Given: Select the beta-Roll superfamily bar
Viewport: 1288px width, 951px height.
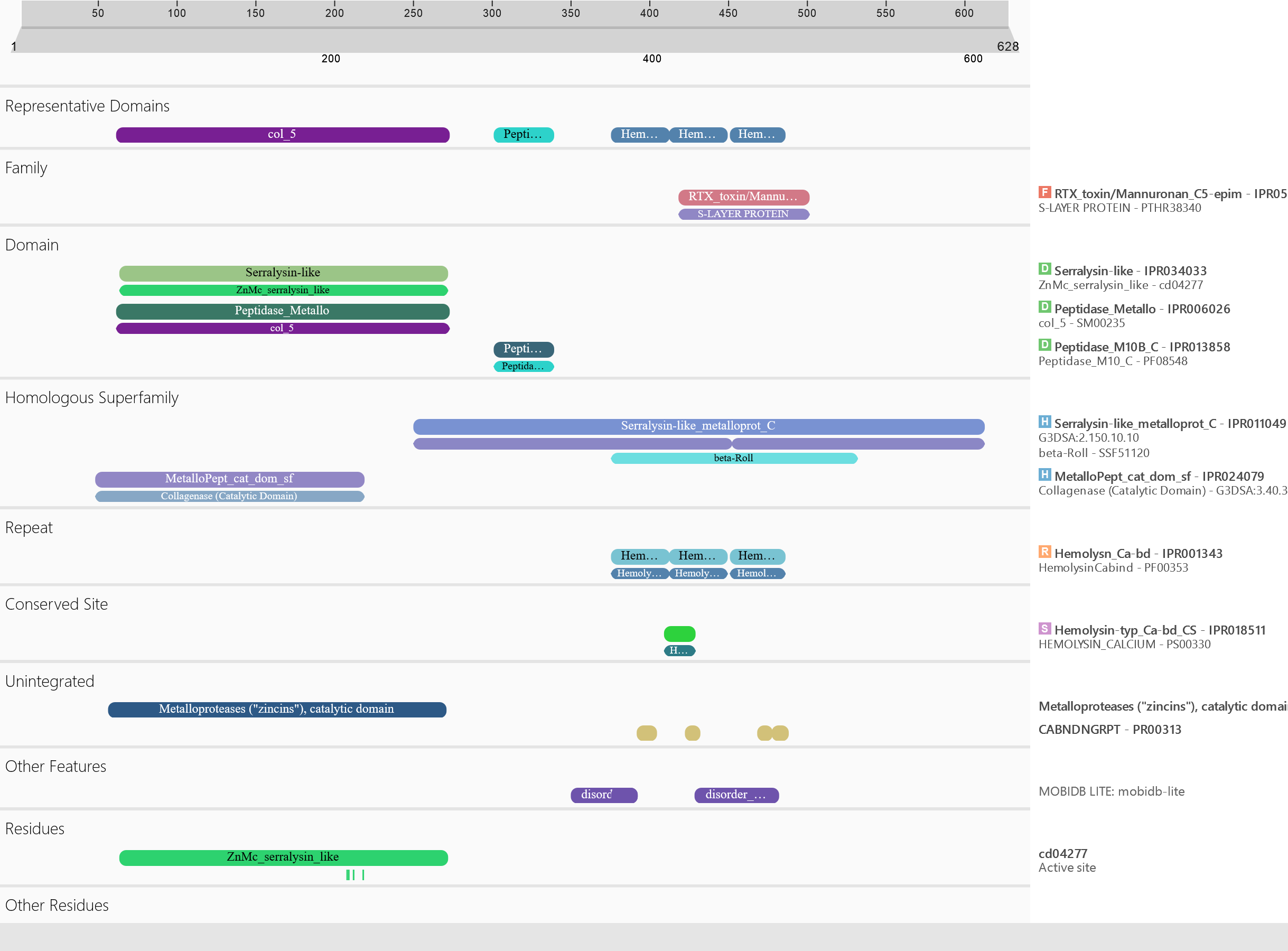Looking at the screenshot, I should 734,458.
